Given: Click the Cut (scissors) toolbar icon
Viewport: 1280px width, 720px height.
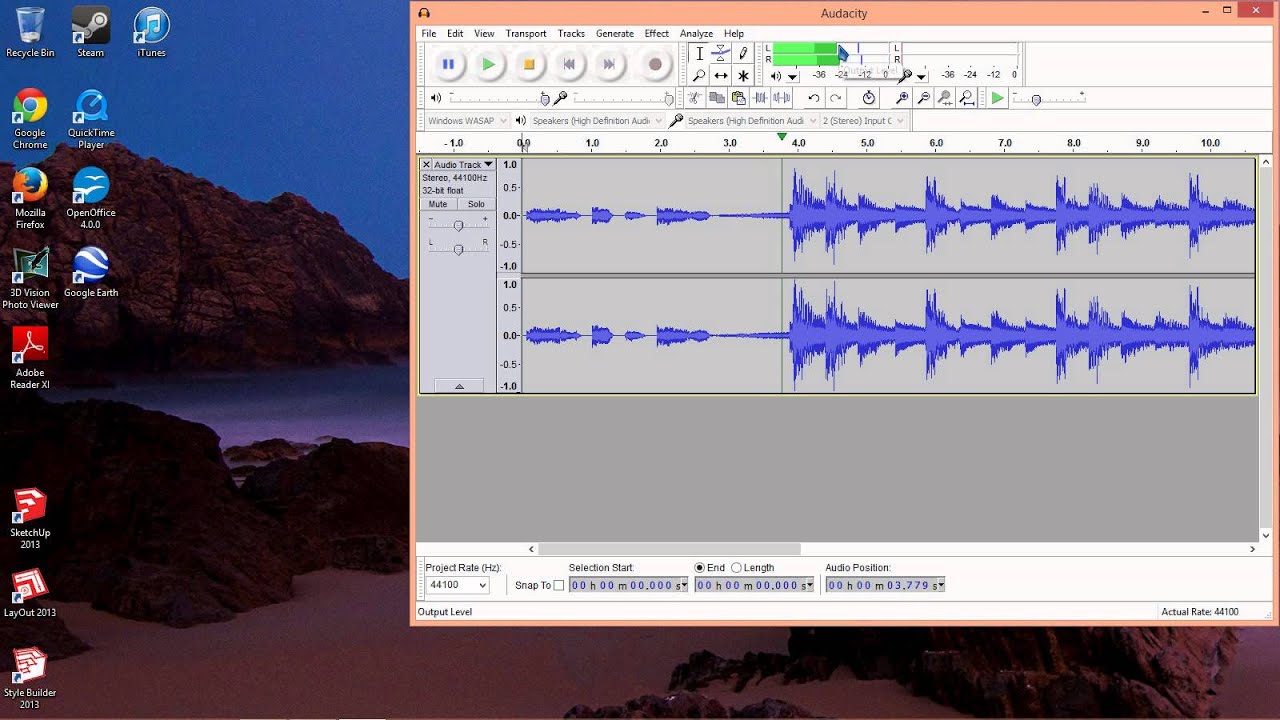Looking at the screenshot, I should [695, 98].
